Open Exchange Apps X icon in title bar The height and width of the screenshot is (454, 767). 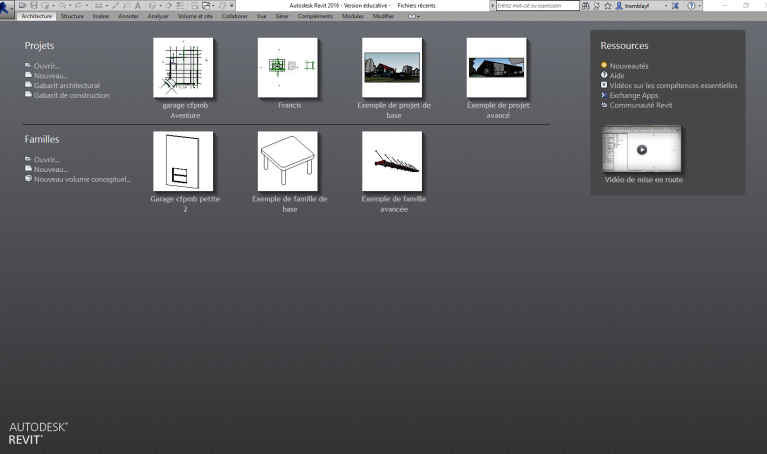click(x=675, y=6)
